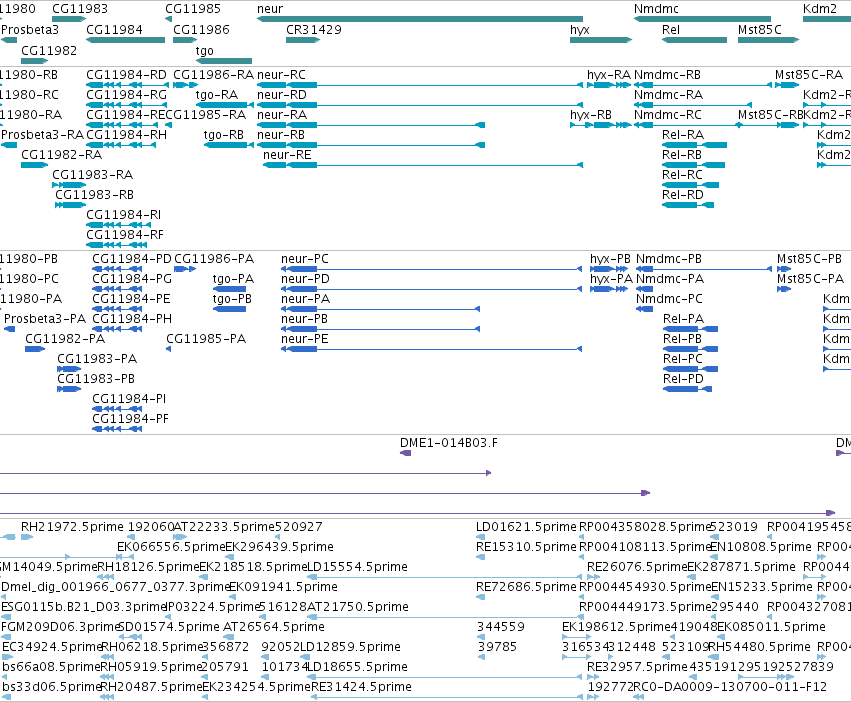This screenshot has height=702, width=851.
Task: Open protein CG11984-PD
Action: coord(132,258)
